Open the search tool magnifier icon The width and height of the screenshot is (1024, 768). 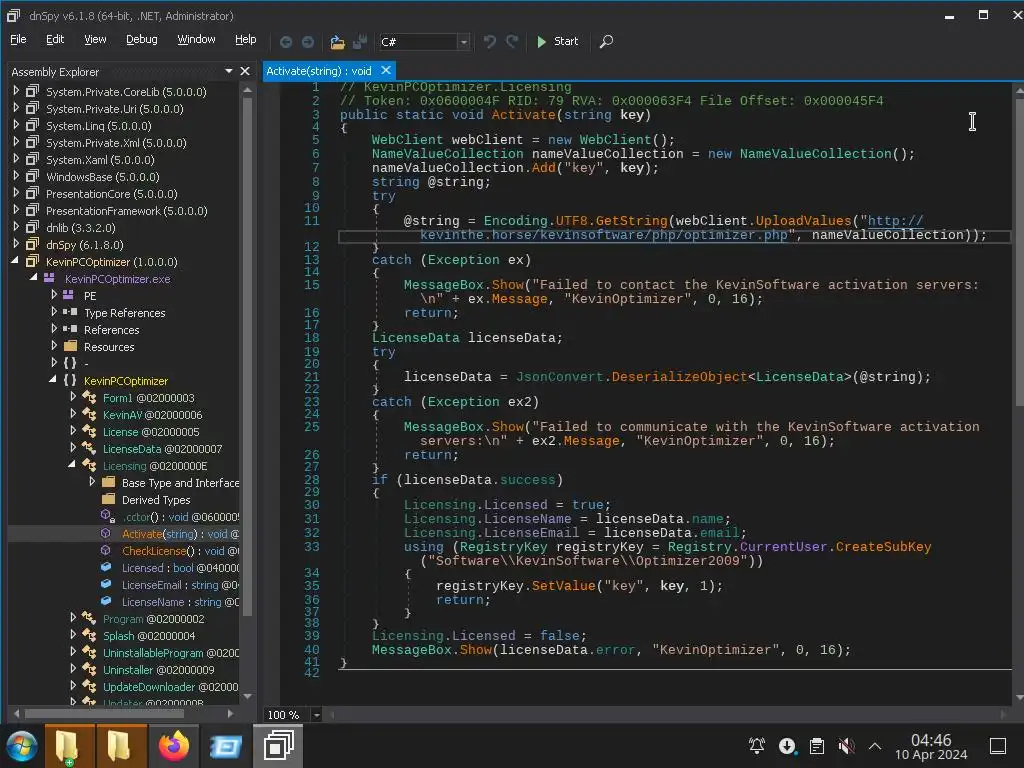606,42
